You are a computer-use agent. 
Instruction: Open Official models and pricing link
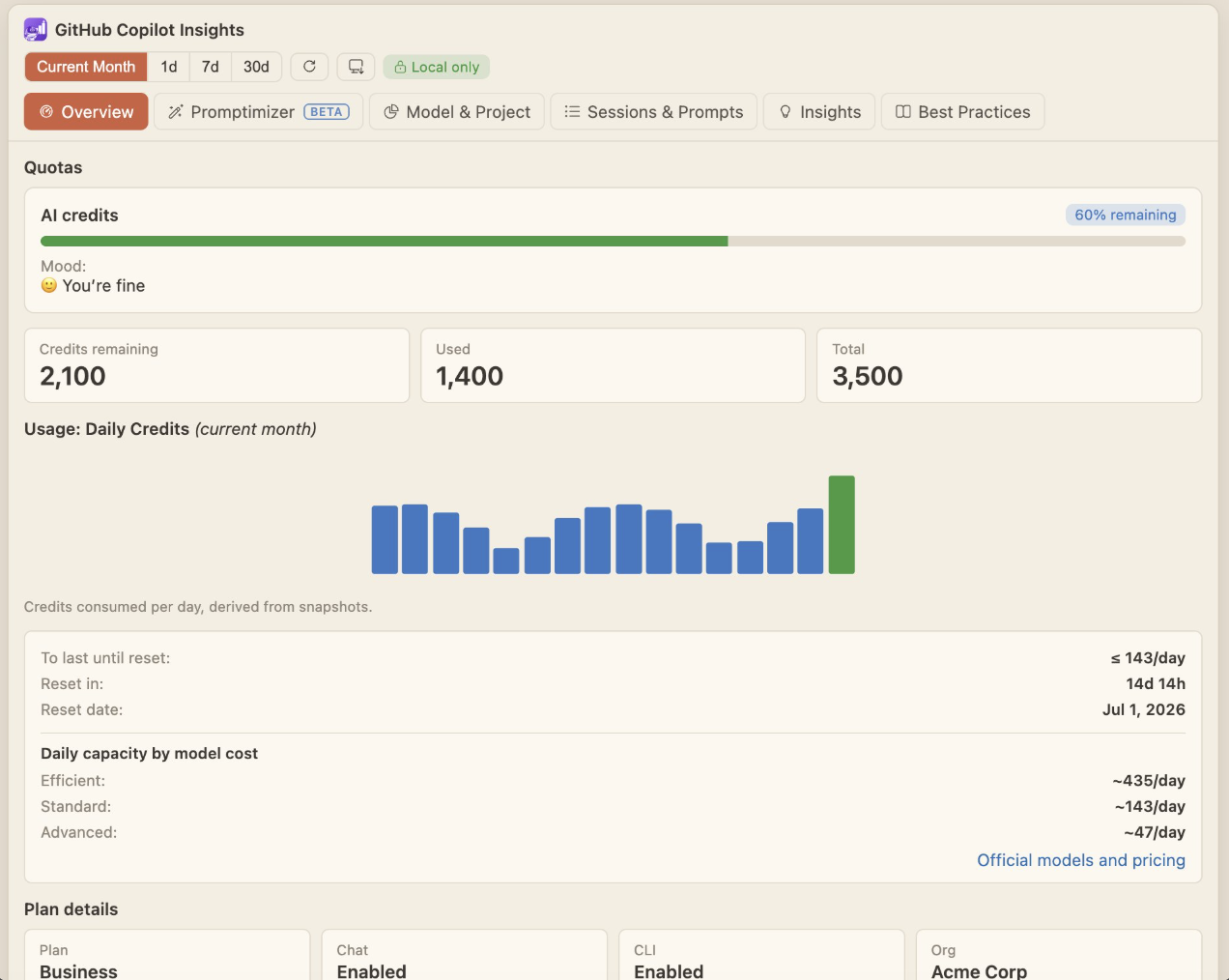[1081, 860]
